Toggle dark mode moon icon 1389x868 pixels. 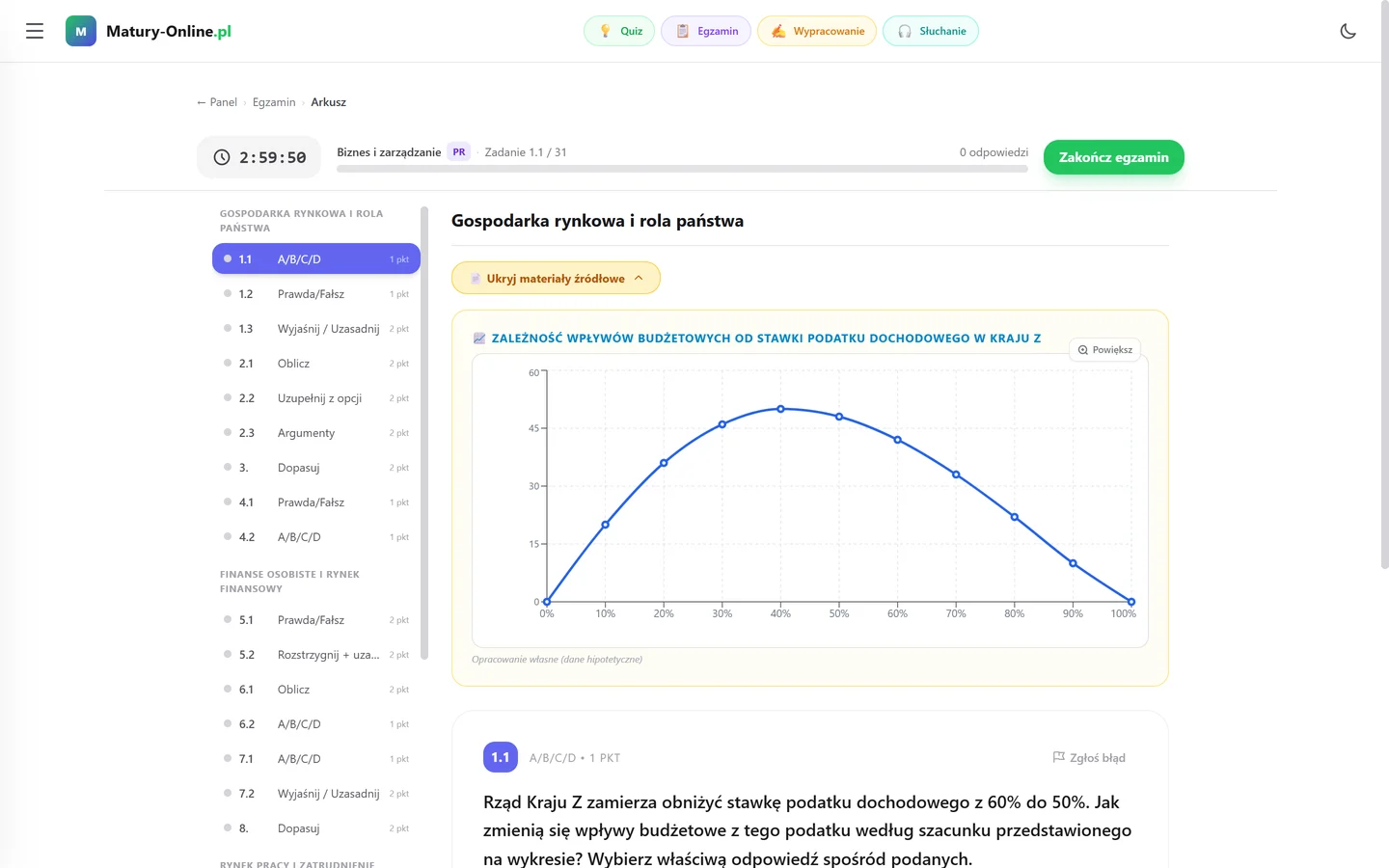point(1348,31)
